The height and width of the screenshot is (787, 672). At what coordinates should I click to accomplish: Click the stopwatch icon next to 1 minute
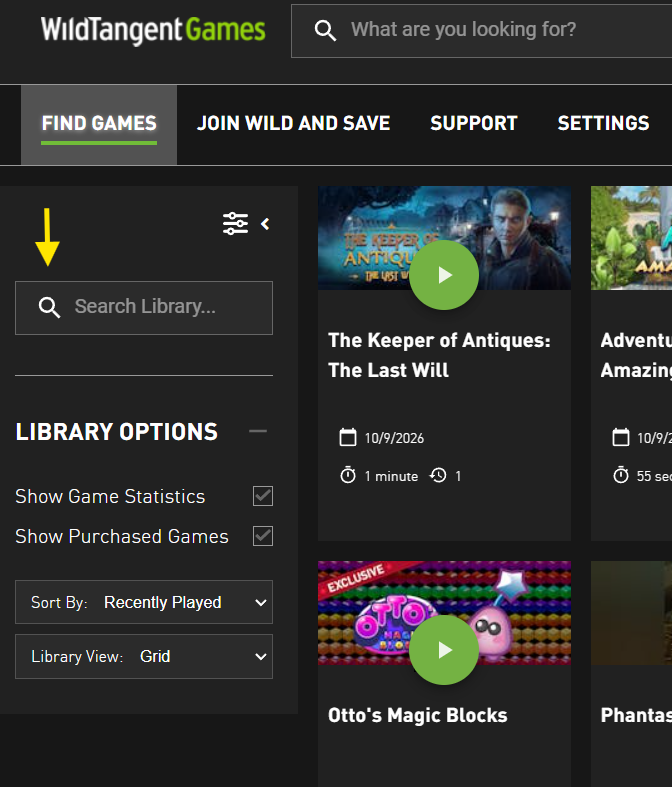pyautogui.click(x=348, y=475)
